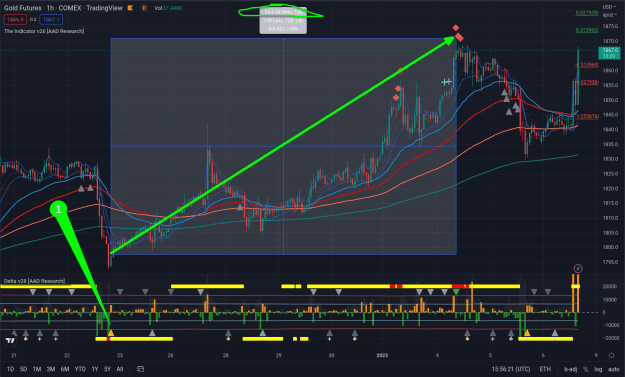Screen dimensions: 625x377
Task: Select the 5D time range
Action: pos(24,369)
